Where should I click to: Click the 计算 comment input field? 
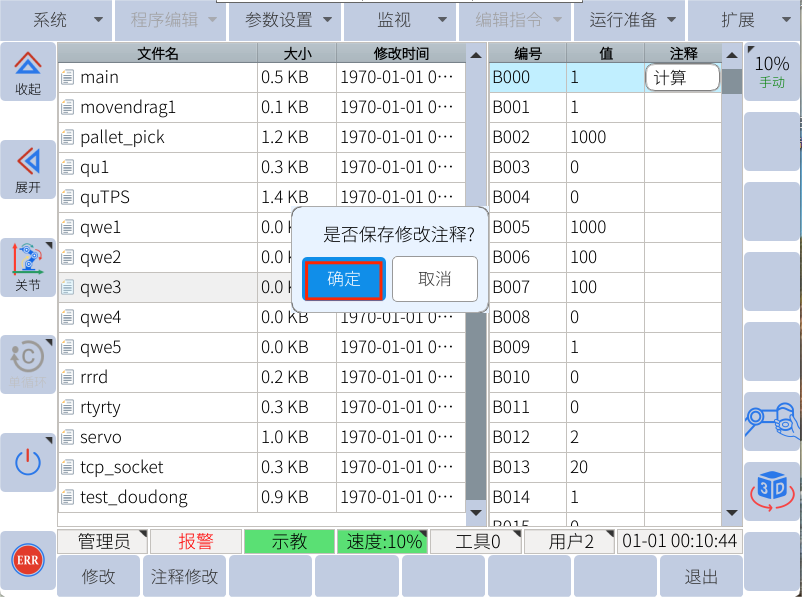click(682, 77)
